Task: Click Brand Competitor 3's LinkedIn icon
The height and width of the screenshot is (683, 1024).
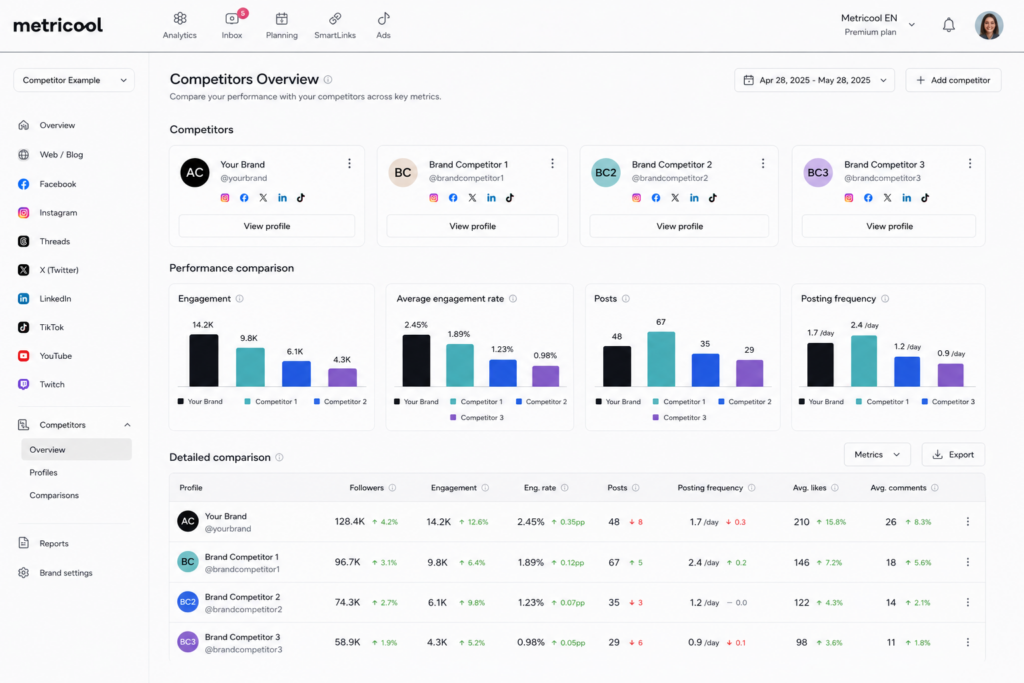Action: [906, 198]
